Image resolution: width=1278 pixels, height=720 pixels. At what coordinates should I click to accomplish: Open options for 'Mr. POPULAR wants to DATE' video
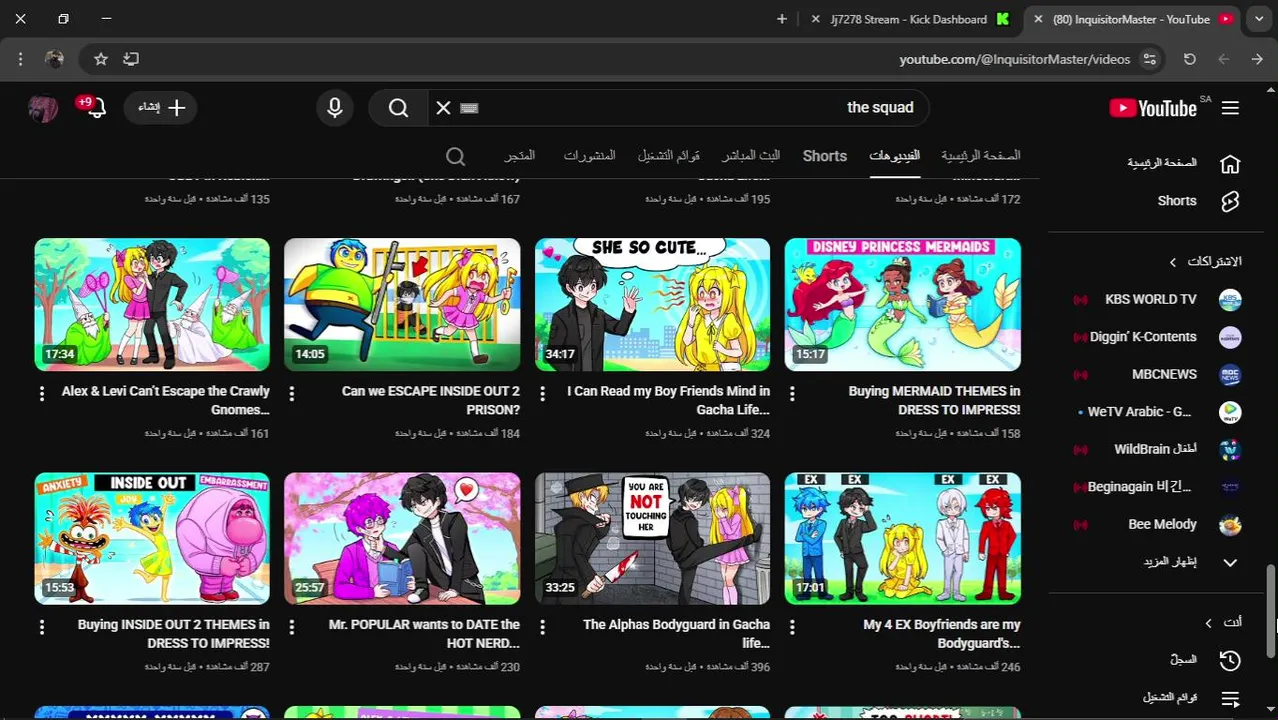click(x=292, y=628)
